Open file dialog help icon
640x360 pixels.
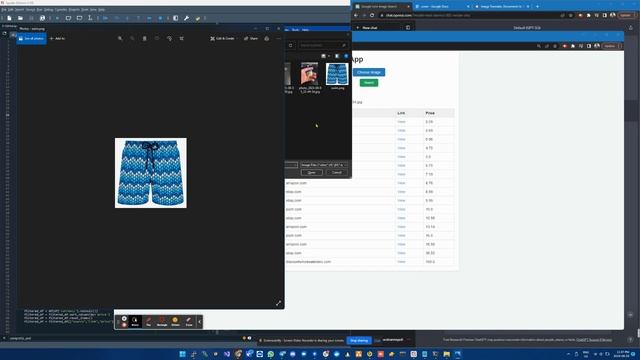pos(346,56)
